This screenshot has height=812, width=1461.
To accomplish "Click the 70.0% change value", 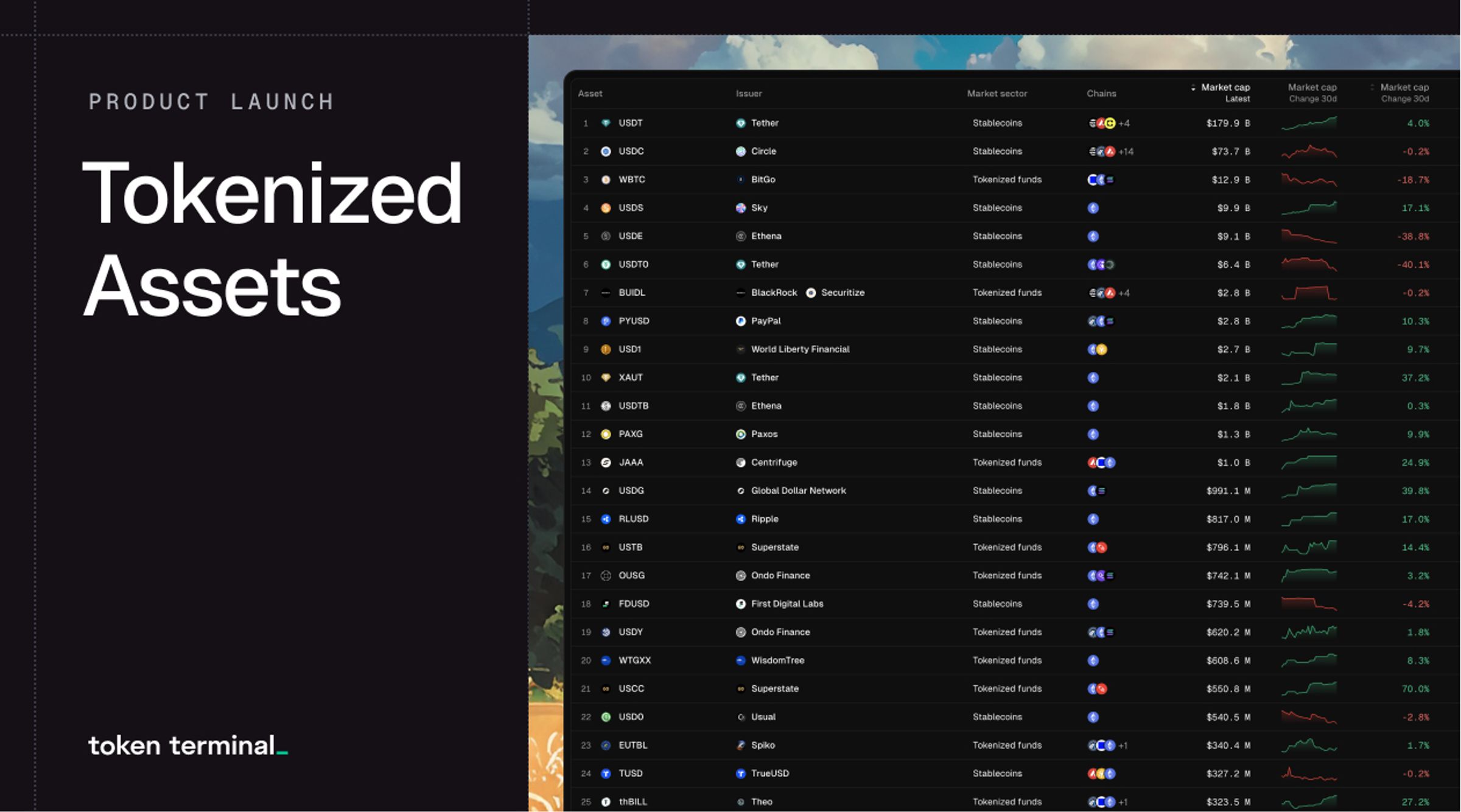I will click(x=1416, y=689).
